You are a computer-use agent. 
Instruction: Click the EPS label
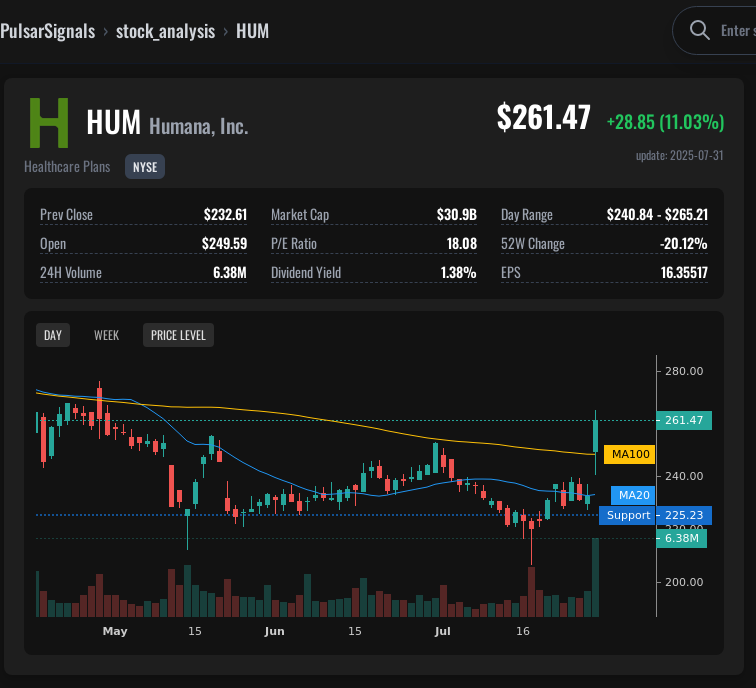[x=511, y=272]
